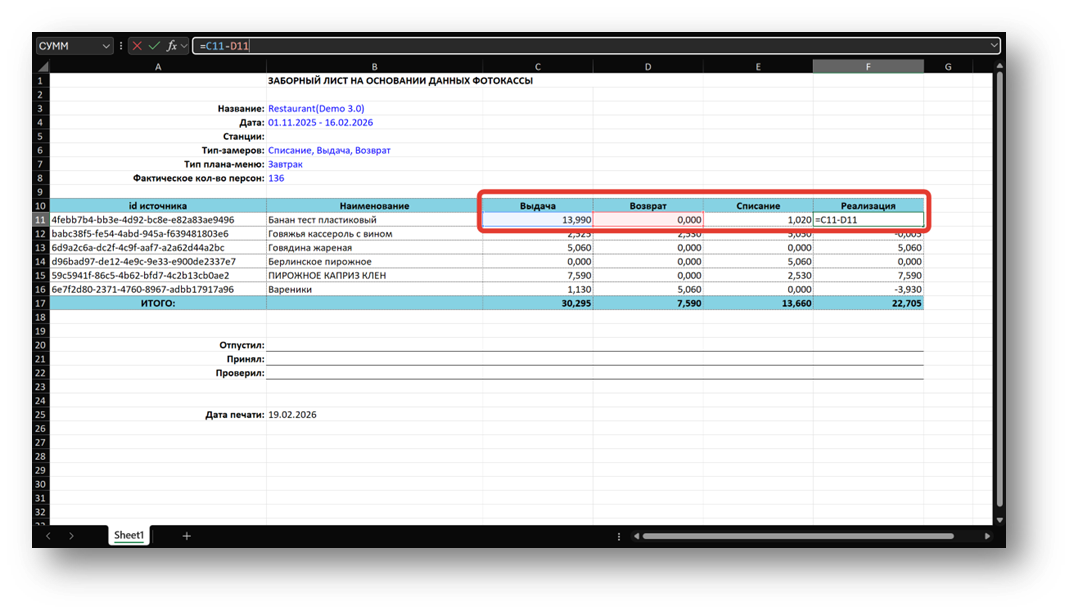This screenshot has height=613, width=1071.
Task: Select the Выдача header cell
Action: [x=538, y=206]
